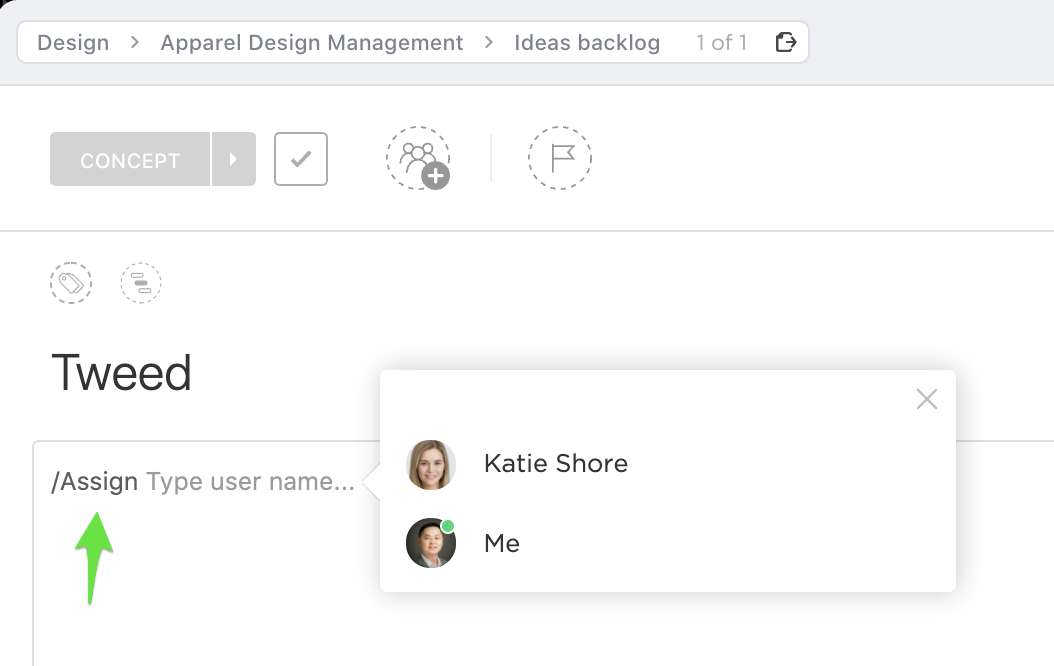Click the Me avatar photo
Image resolution: width=1054 pixels, height=666 pixels.
coord(431,544)
